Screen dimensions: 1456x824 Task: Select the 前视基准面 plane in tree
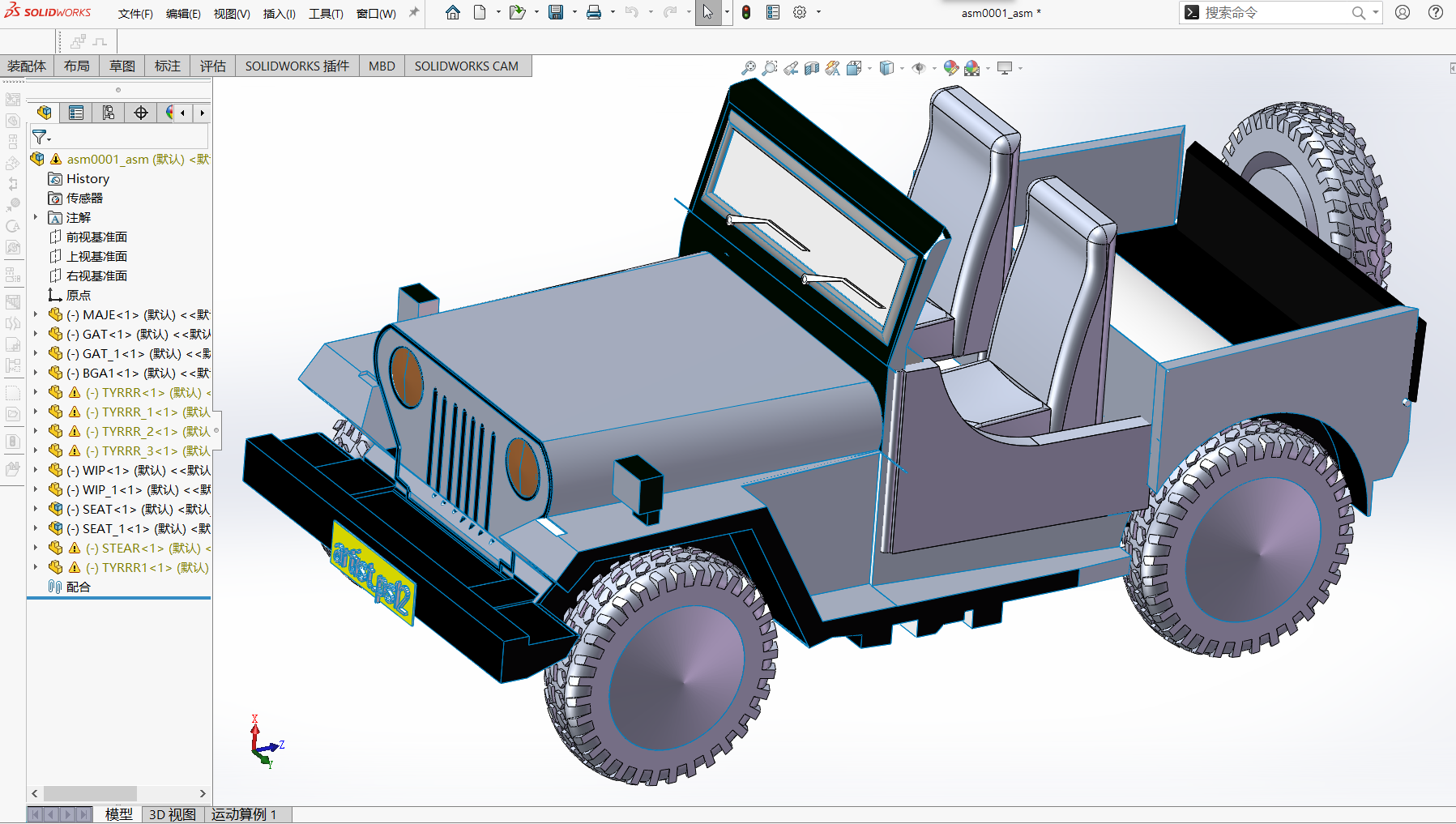coord(96,237)
